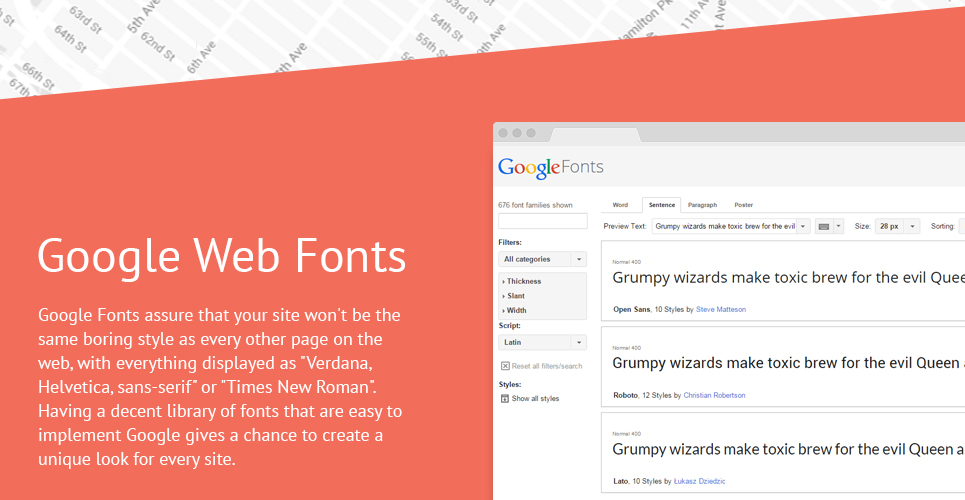Open the dropdown arrow next to keyboard icon
This screenshot has height=500, width=965.
point(838,227)
